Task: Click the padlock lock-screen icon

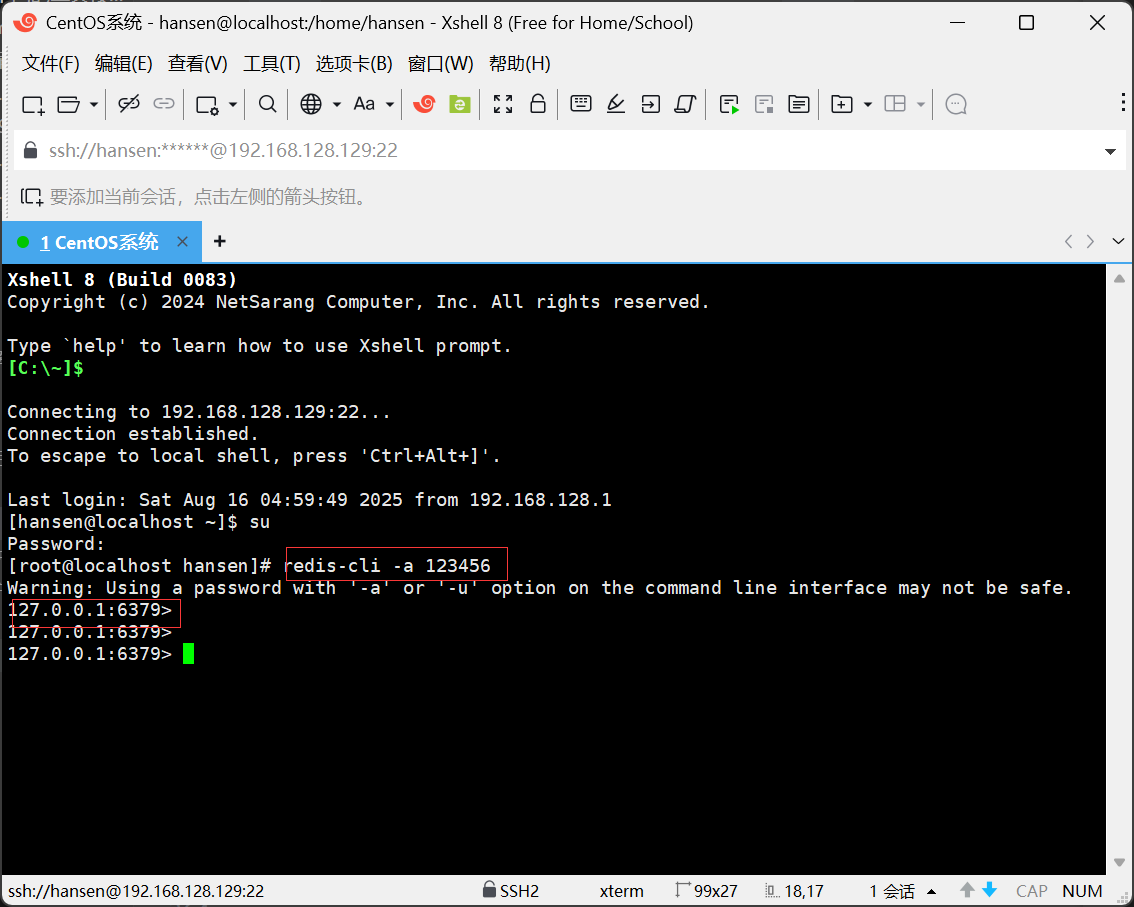Action: [x=537, y=104]
